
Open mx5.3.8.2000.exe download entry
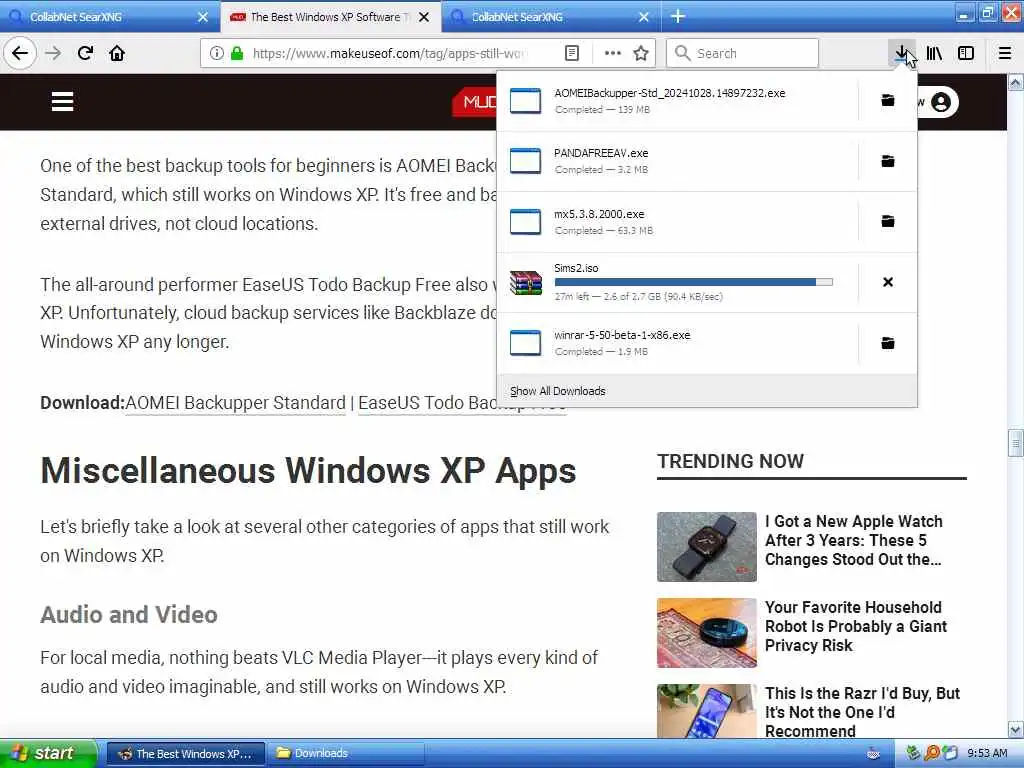[x=677, y=222]
